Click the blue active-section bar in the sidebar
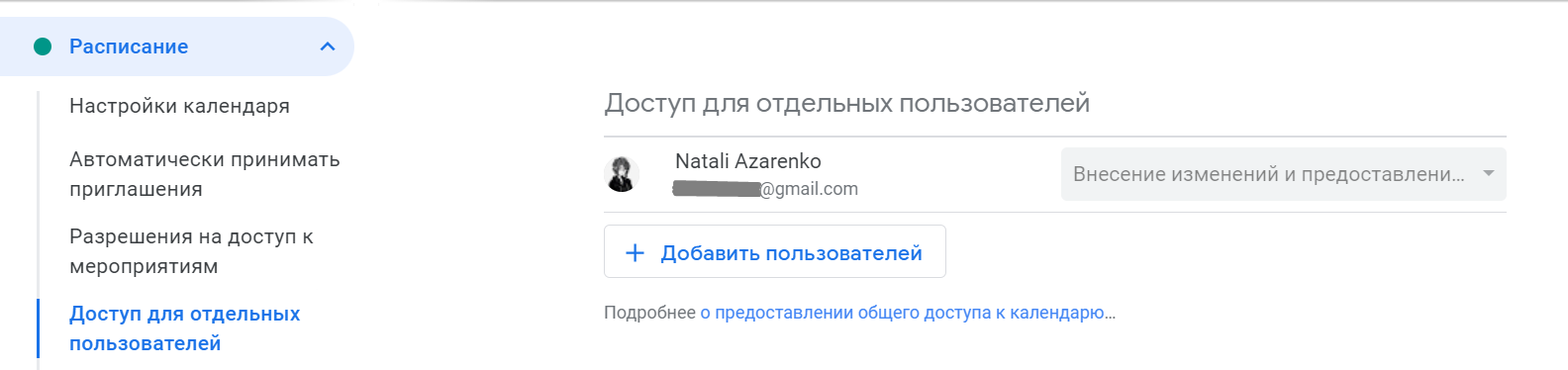Image resolution: width=1568 pixels, height=370 pixels. [x=38, y=328]
